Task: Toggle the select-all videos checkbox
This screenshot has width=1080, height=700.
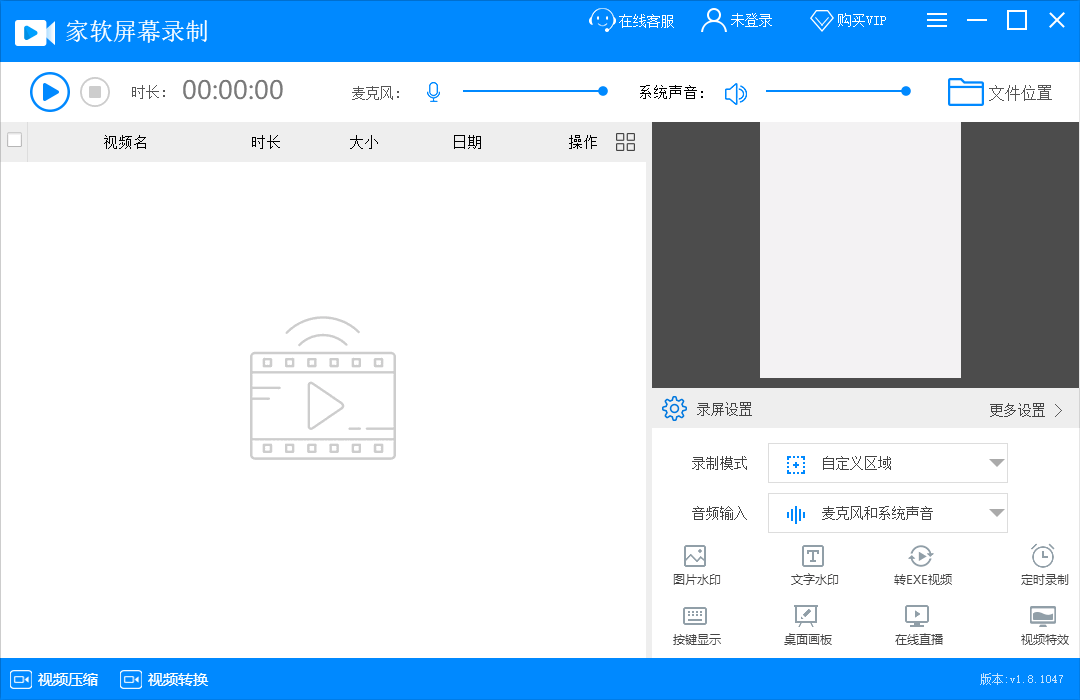Action: [x=14, y=140]
